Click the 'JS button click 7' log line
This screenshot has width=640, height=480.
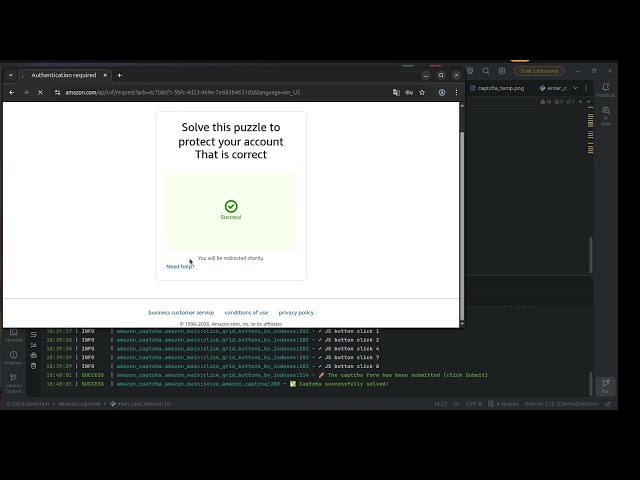213,358
